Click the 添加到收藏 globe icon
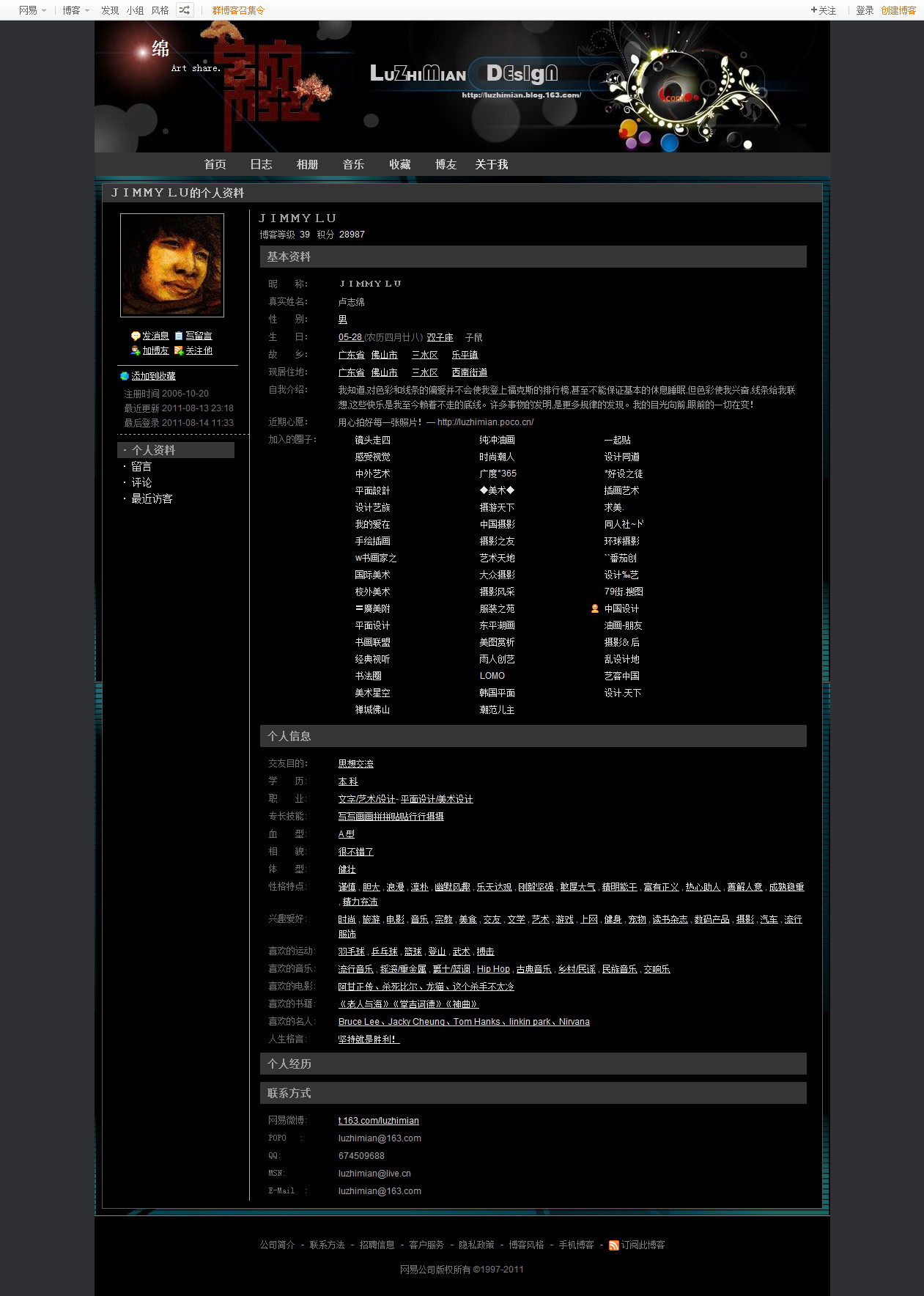This screenshot has width=924, height=1296. click(125, 376)
